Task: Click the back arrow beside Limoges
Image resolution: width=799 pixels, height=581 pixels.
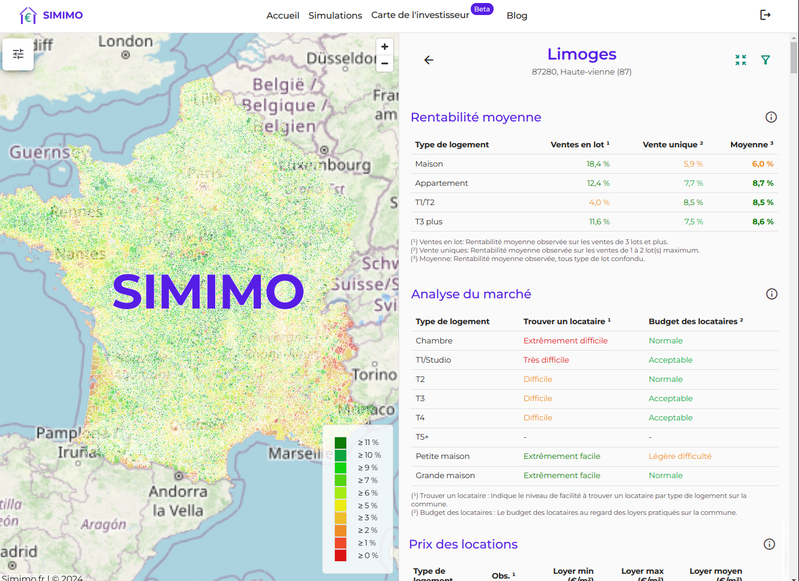Action: point(429,60)
